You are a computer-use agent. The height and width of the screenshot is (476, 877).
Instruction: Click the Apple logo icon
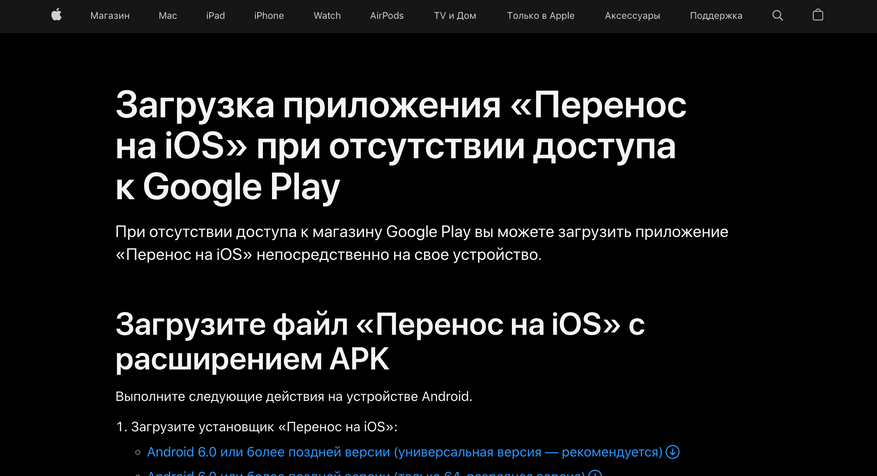(56, 15)
